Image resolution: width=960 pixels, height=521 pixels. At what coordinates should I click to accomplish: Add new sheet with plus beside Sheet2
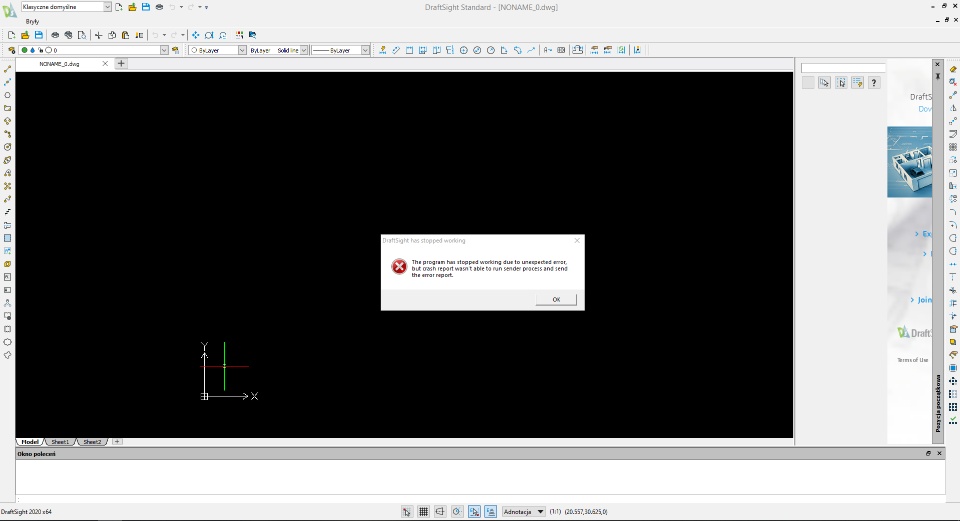click(x=117, y=441)
